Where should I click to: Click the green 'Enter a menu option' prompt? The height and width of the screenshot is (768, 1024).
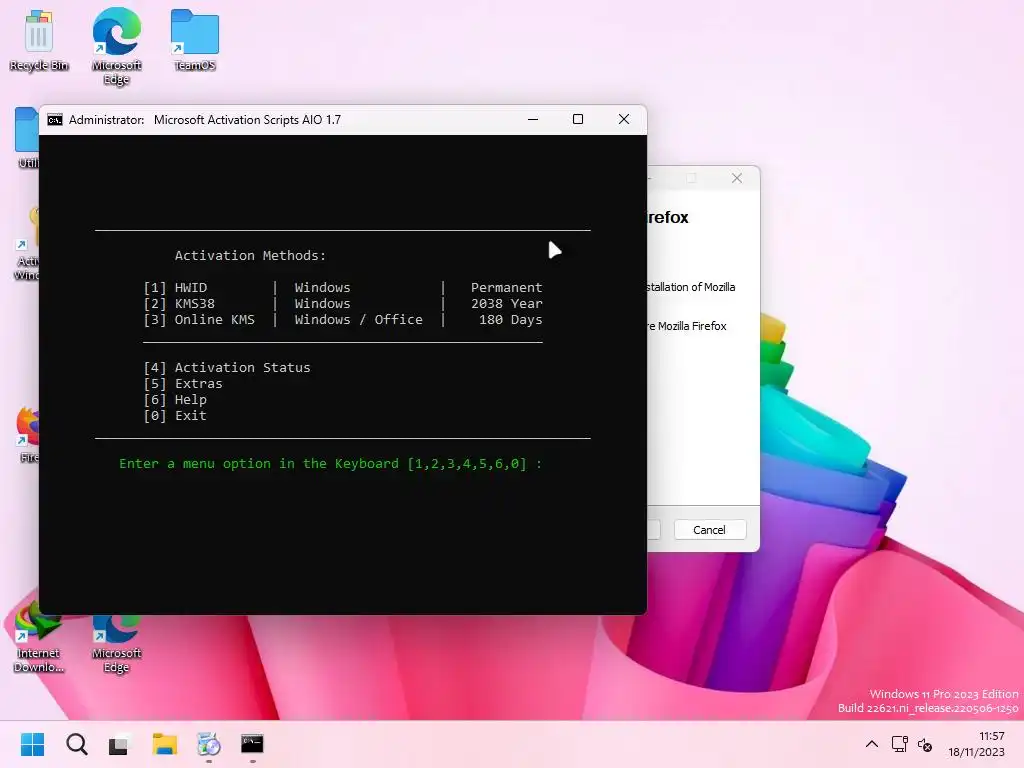[330, 464]
